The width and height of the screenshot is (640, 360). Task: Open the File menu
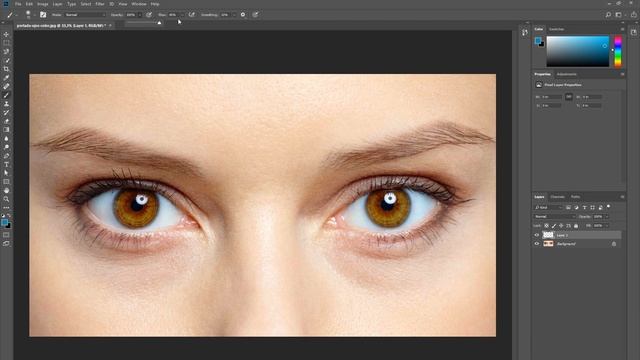coord(18,4)
